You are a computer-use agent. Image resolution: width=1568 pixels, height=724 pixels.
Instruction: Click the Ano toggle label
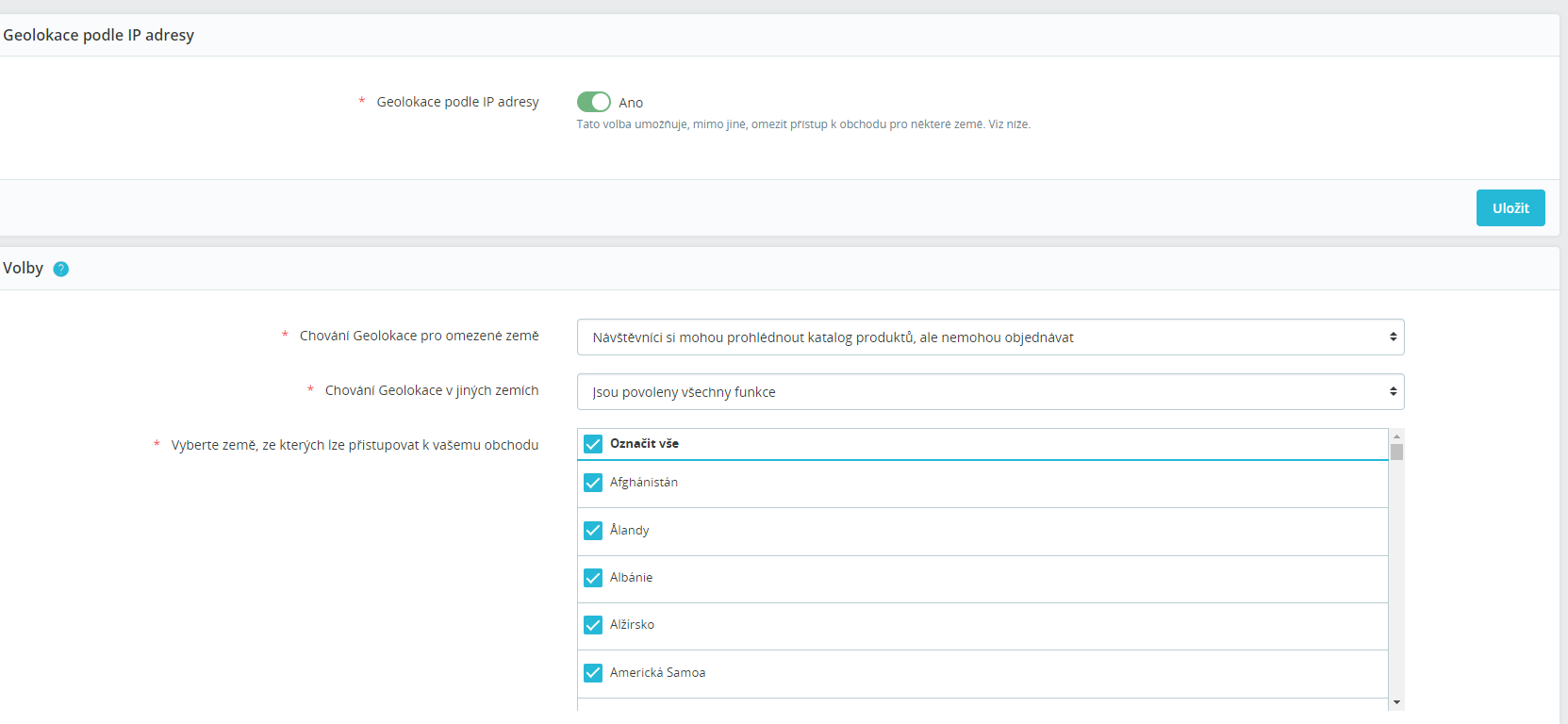tap(631, 103)
